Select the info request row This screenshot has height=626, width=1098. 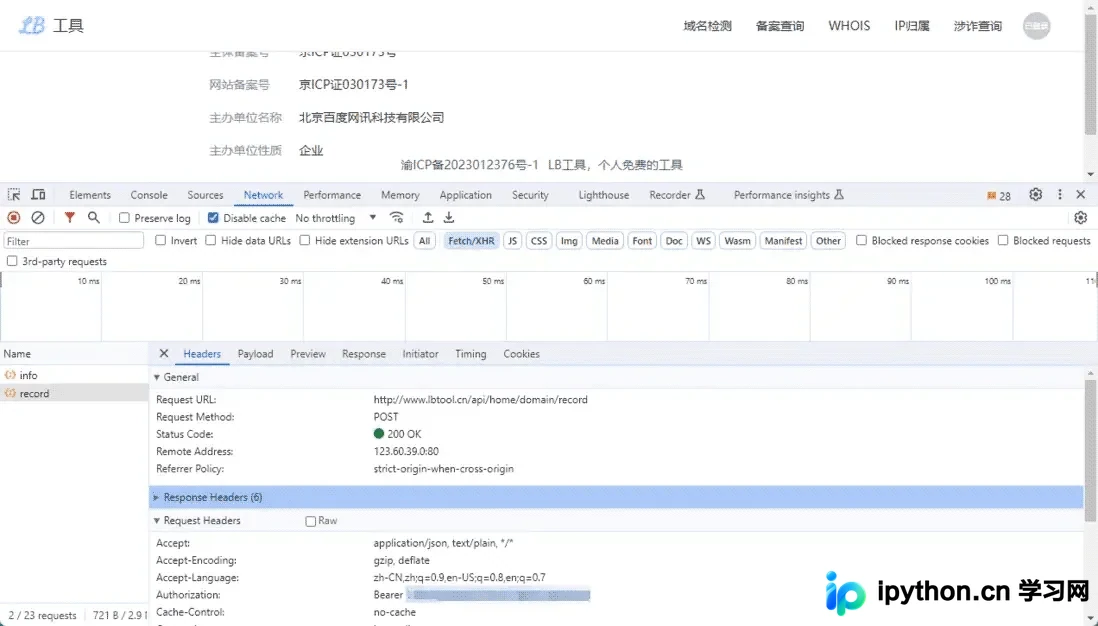[74, 375]
